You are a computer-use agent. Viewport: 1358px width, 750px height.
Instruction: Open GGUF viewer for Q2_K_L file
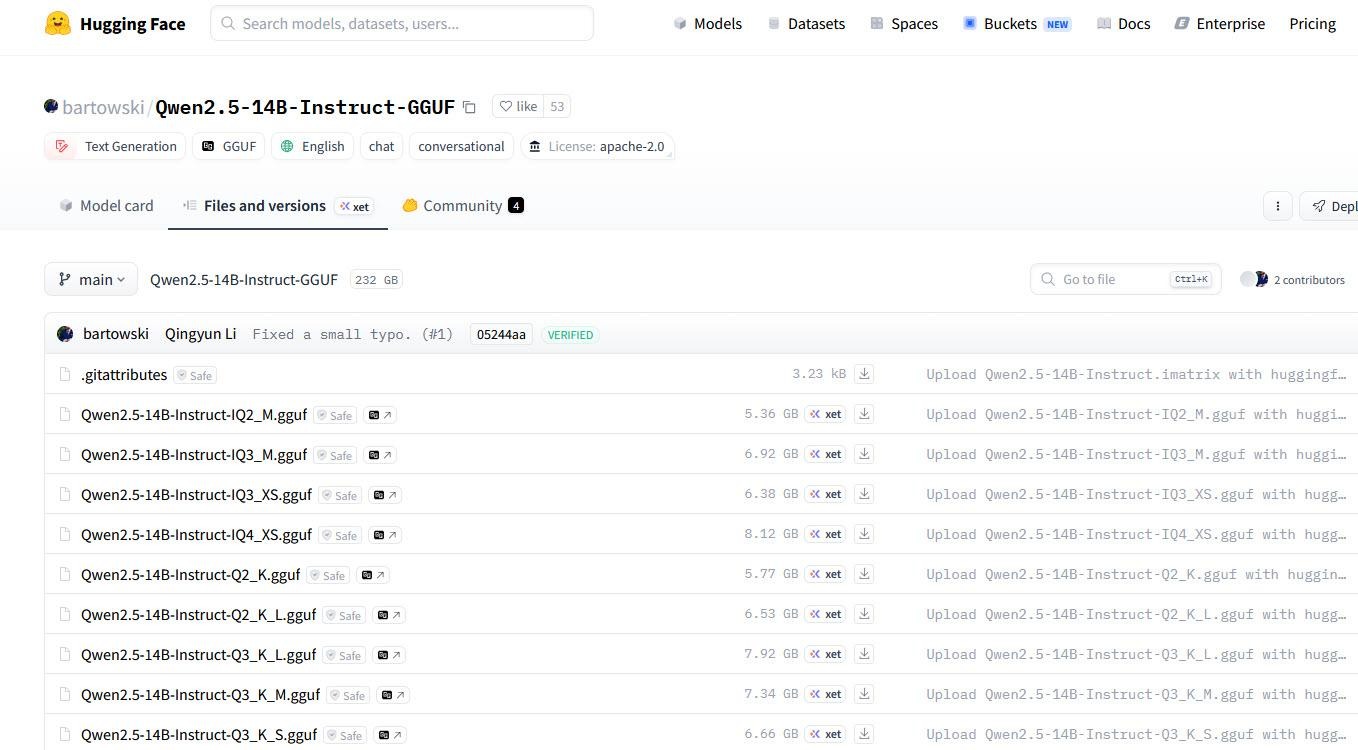[x=389, y=615]
